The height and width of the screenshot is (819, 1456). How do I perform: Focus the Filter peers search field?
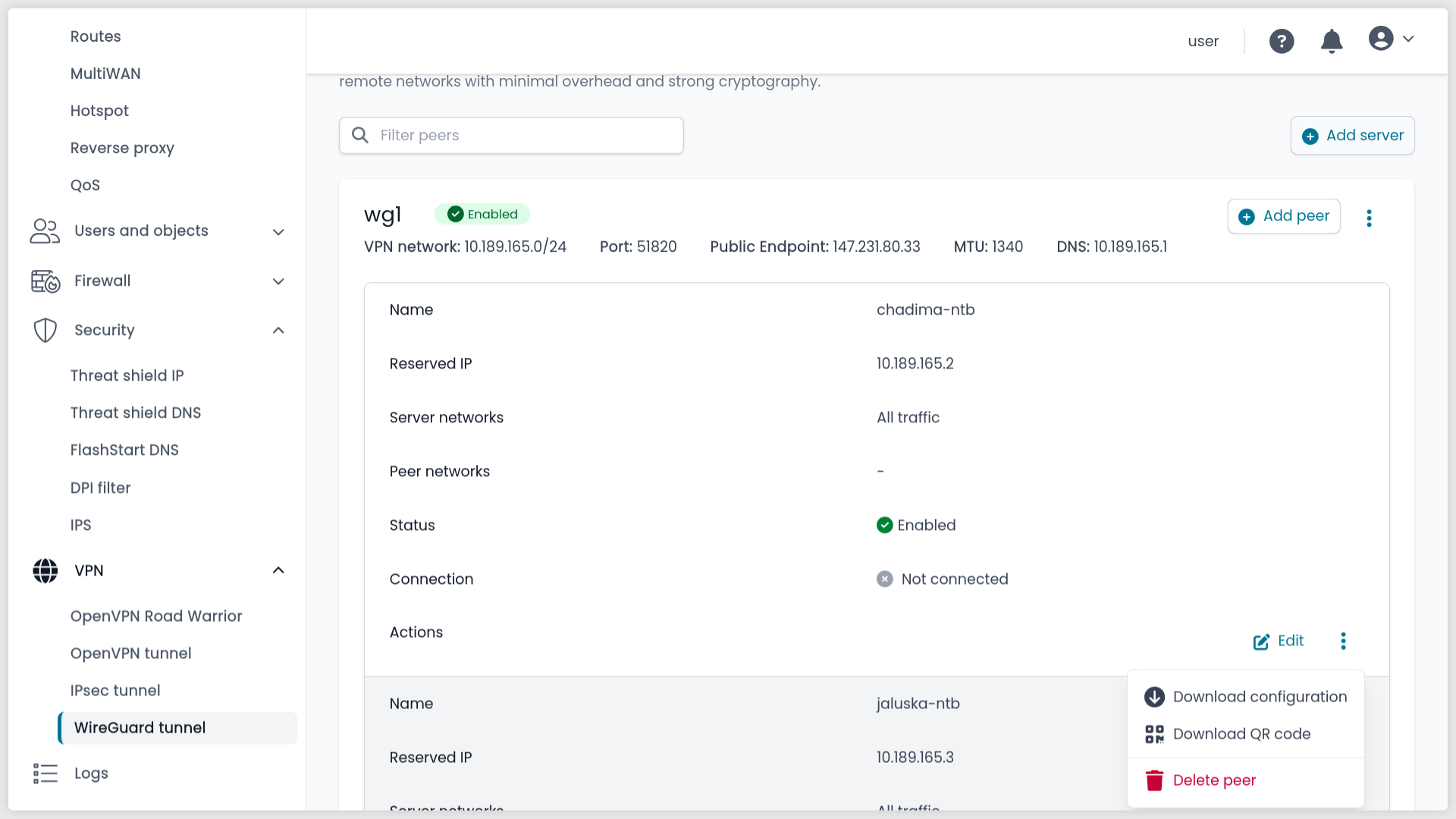523,136
